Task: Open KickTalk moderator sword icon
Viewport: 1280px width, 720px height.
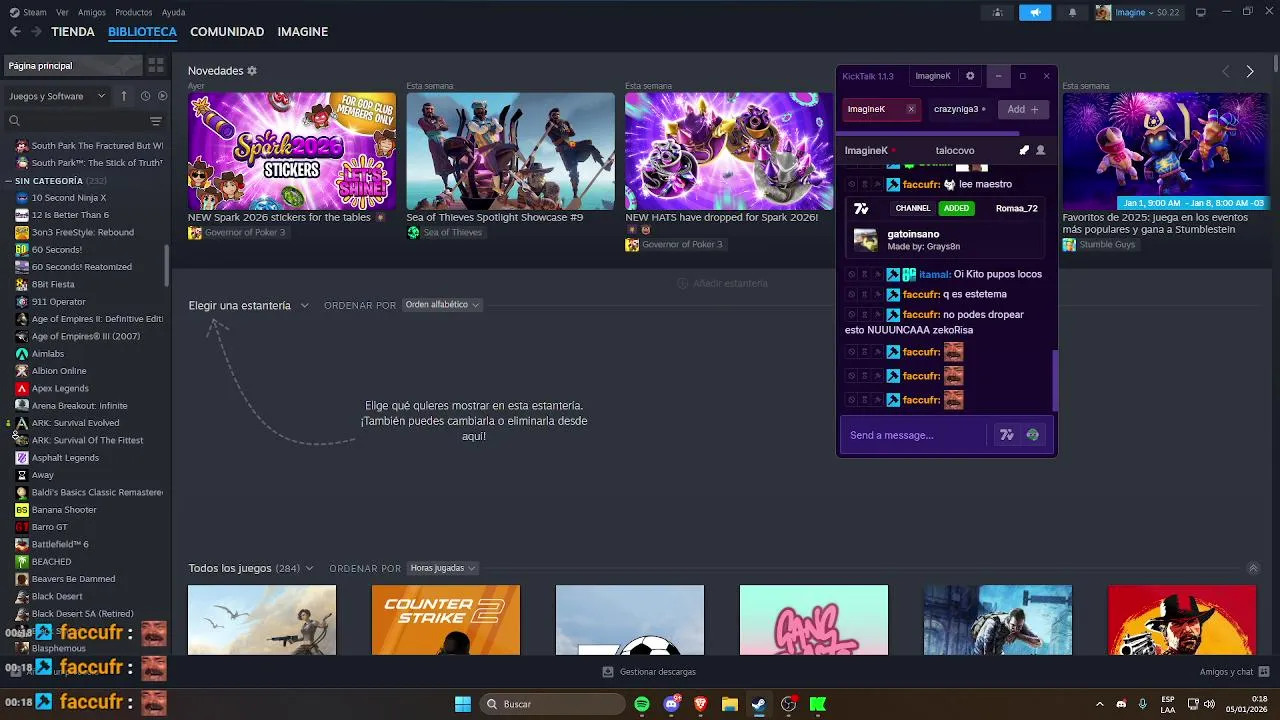Action: 1024,150
